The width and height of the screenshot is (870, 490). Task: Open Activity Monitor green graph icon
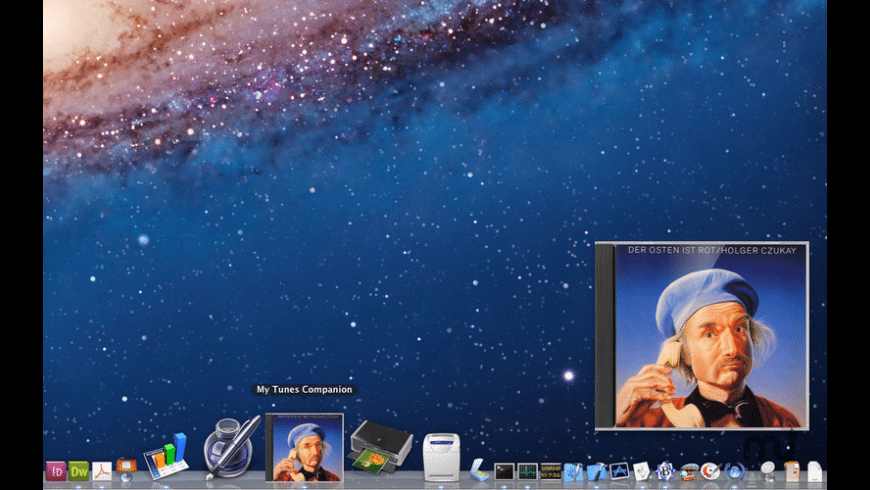(x=527, y=472)
